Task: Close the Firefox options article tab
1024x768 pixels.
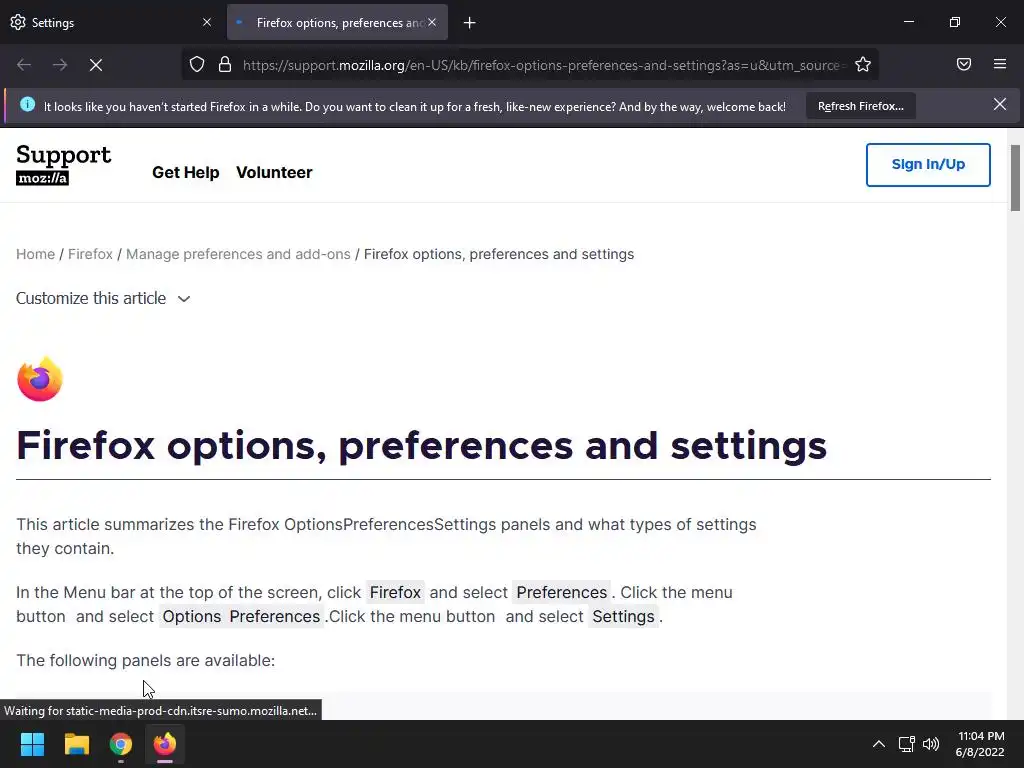Action: coord(432,22)
